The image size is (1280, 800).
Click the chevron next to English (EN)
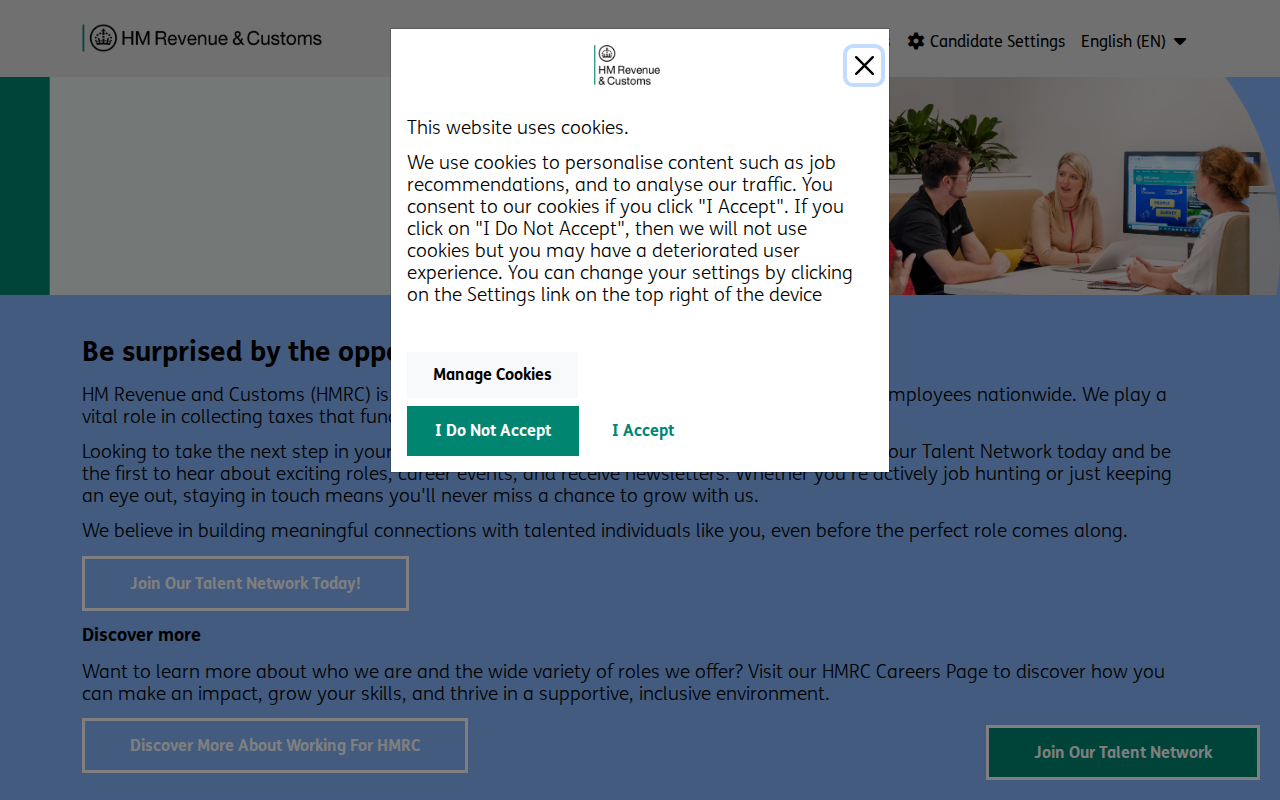[x=1180, y=41]
